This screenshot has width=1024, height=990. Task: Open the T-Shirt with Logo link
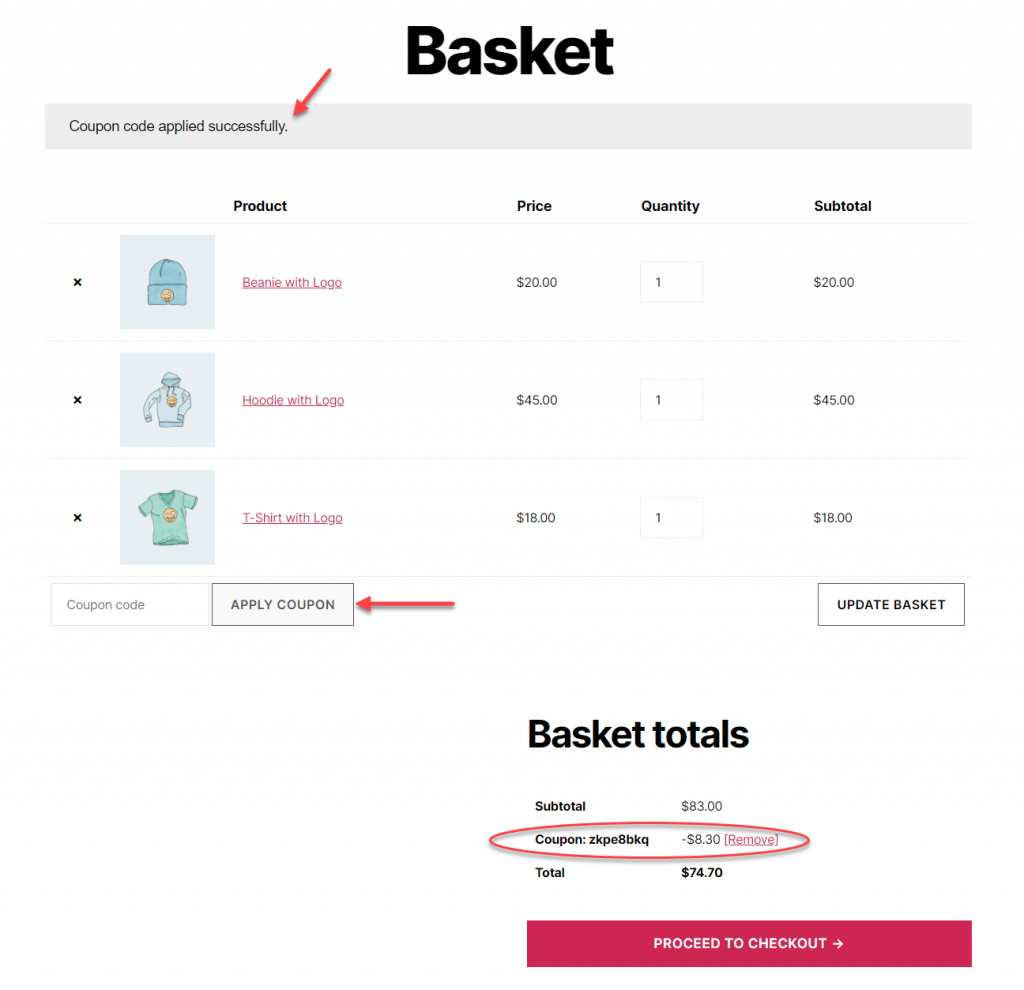(x=292, y=518)
